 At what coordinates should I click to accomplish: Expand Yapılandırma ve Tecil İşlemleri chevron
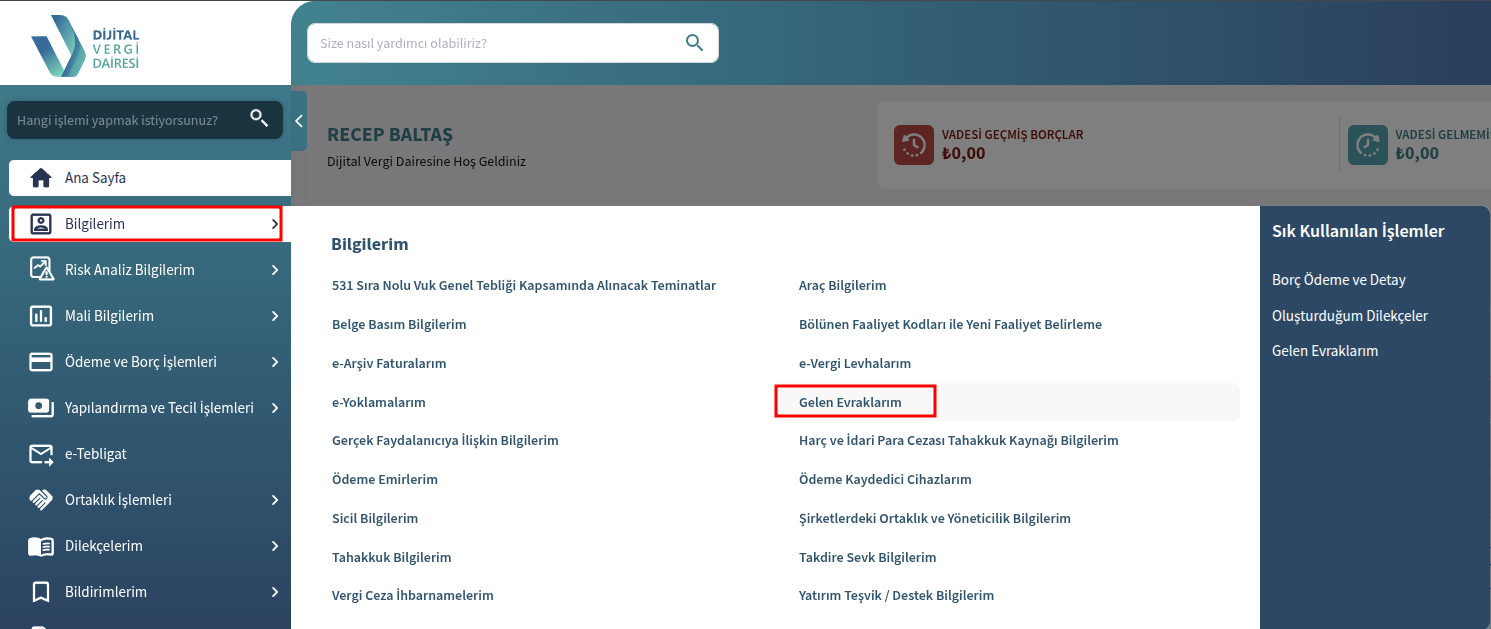click(x=275, y=408)
